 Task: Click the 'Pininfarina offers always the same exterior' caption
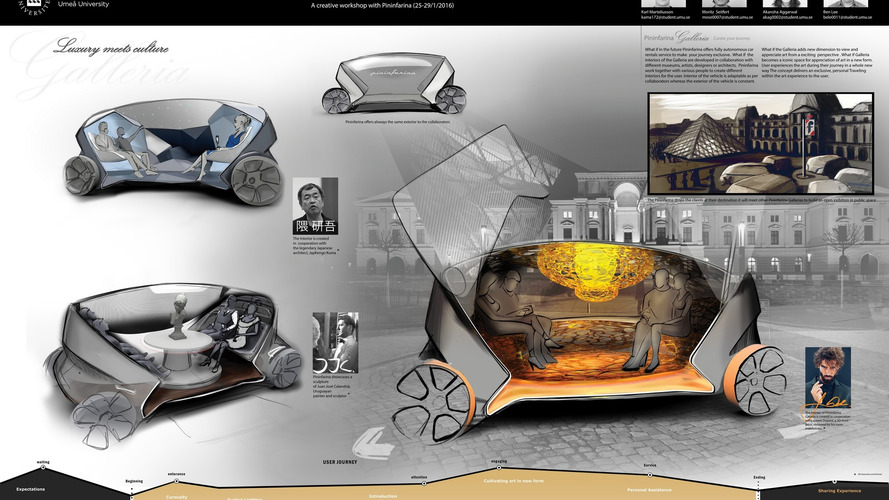tap(397, 122)
